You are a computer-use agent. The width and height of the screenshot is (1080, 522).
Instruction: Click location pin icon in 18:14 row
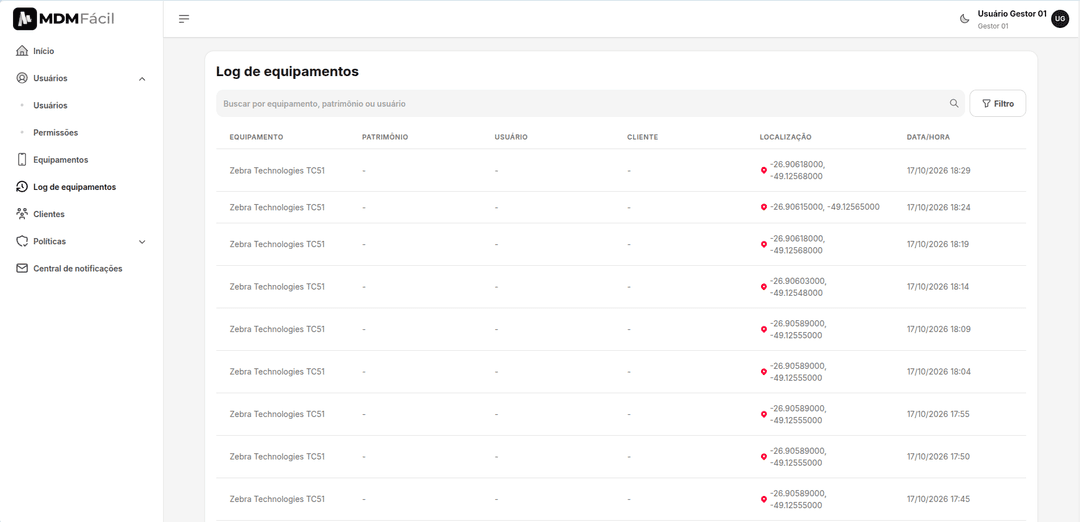[764, 286]
